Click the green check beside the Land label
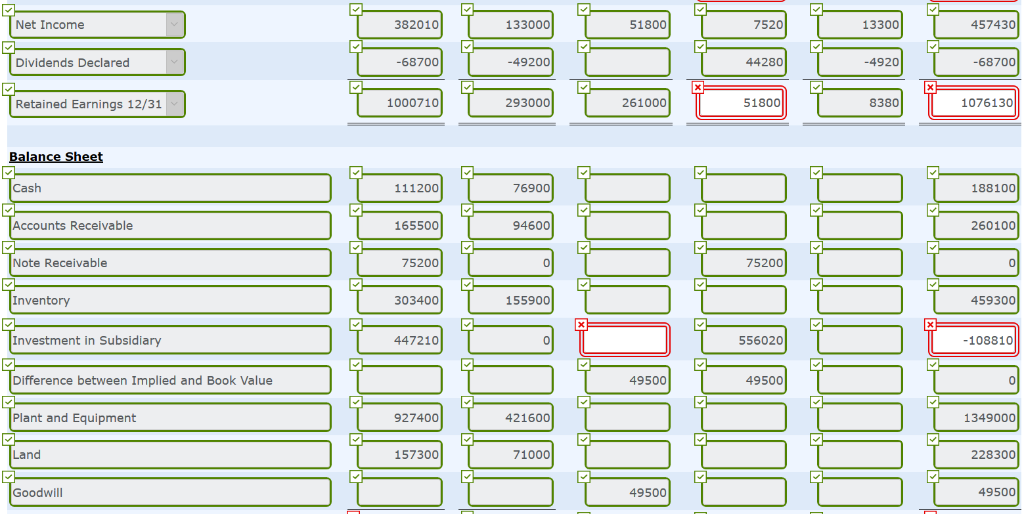1024x514 pixels. click(x=8, y=440)
